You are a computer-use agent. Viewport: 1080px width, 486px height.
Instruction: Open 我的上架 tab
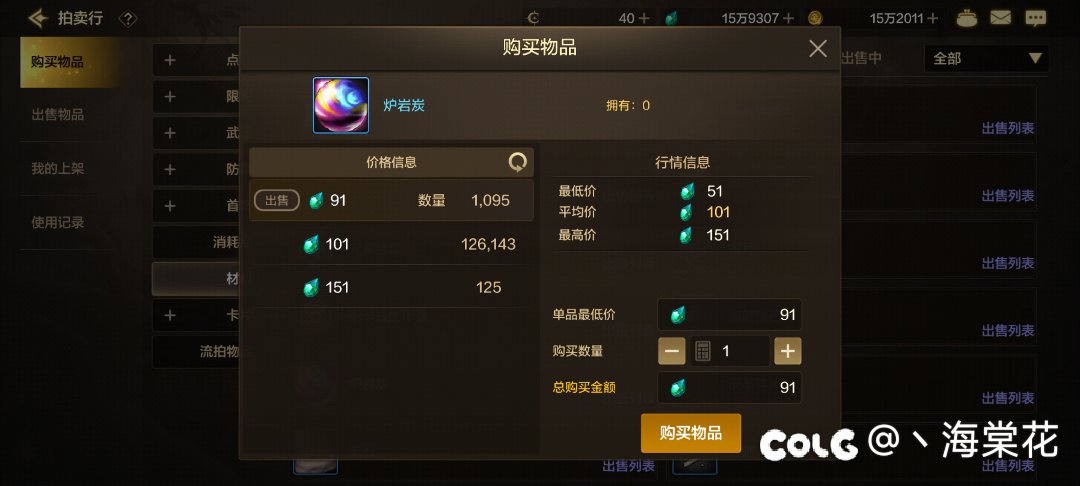58,169
